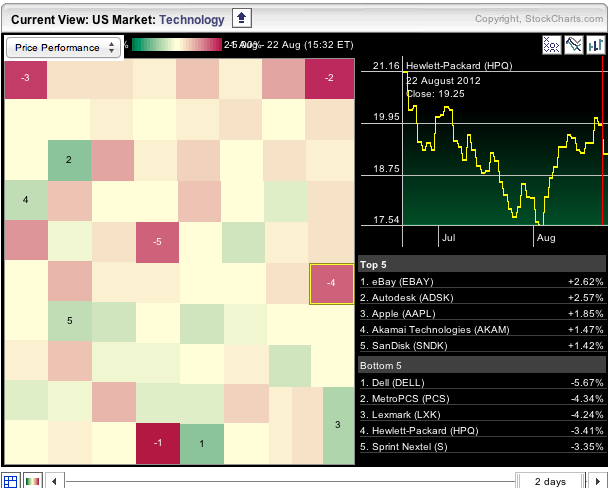
Task: Click Akamai Technologies (AKAM) row
Action: click(482, 330)
